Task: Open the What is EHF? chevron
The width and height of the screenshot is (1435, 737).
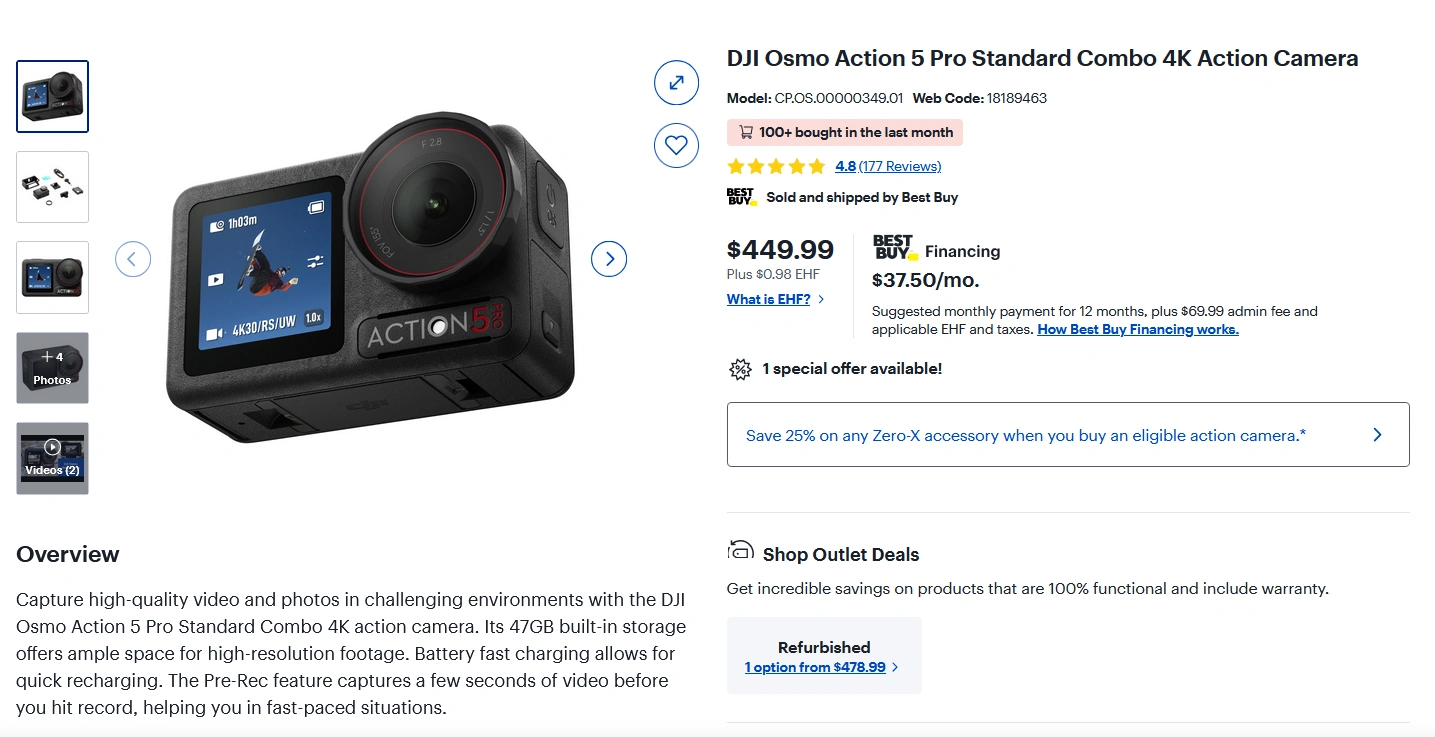Action: [x=822, y=299]
